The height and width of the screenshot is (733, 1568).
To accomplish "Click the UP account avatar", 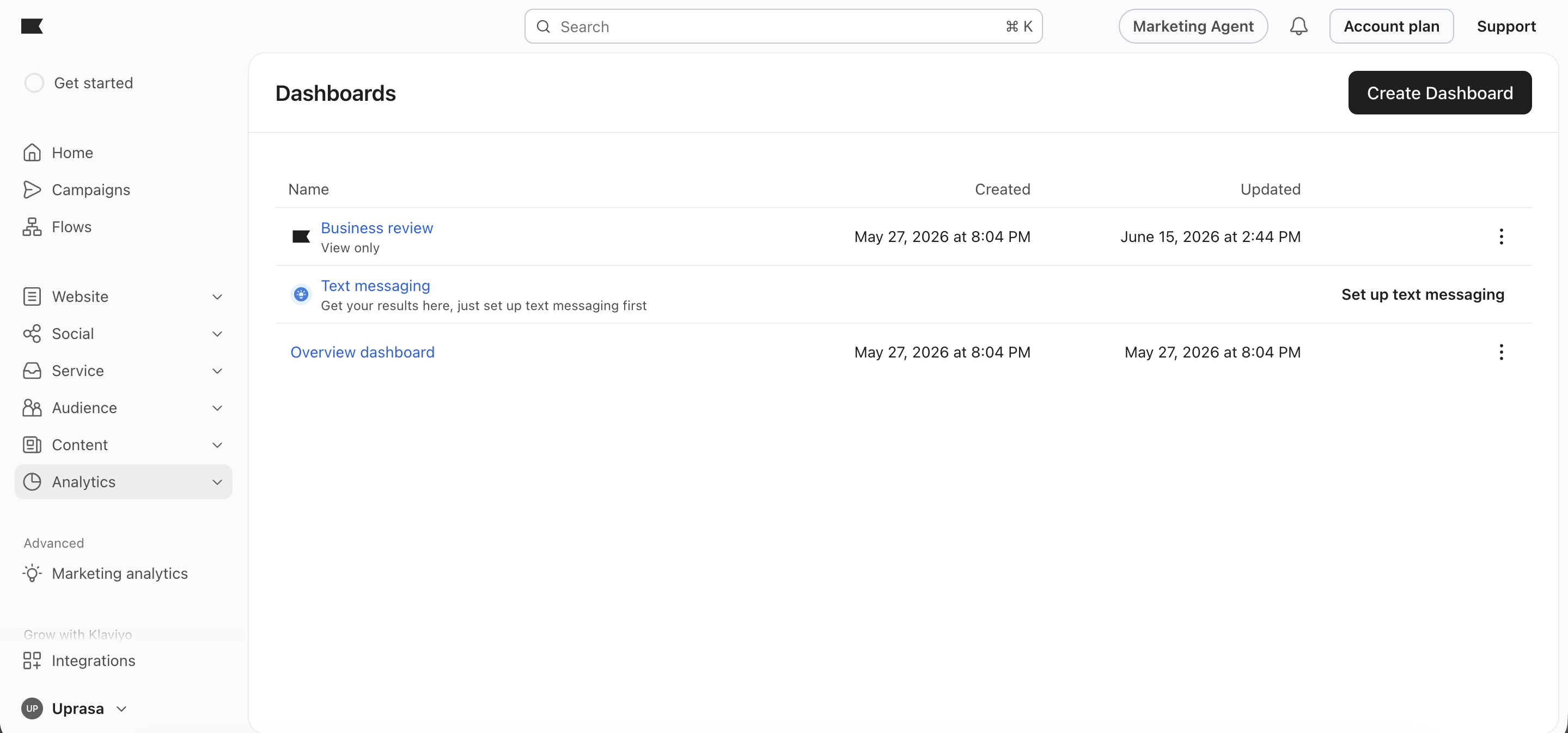I will [x=32, y=708].
